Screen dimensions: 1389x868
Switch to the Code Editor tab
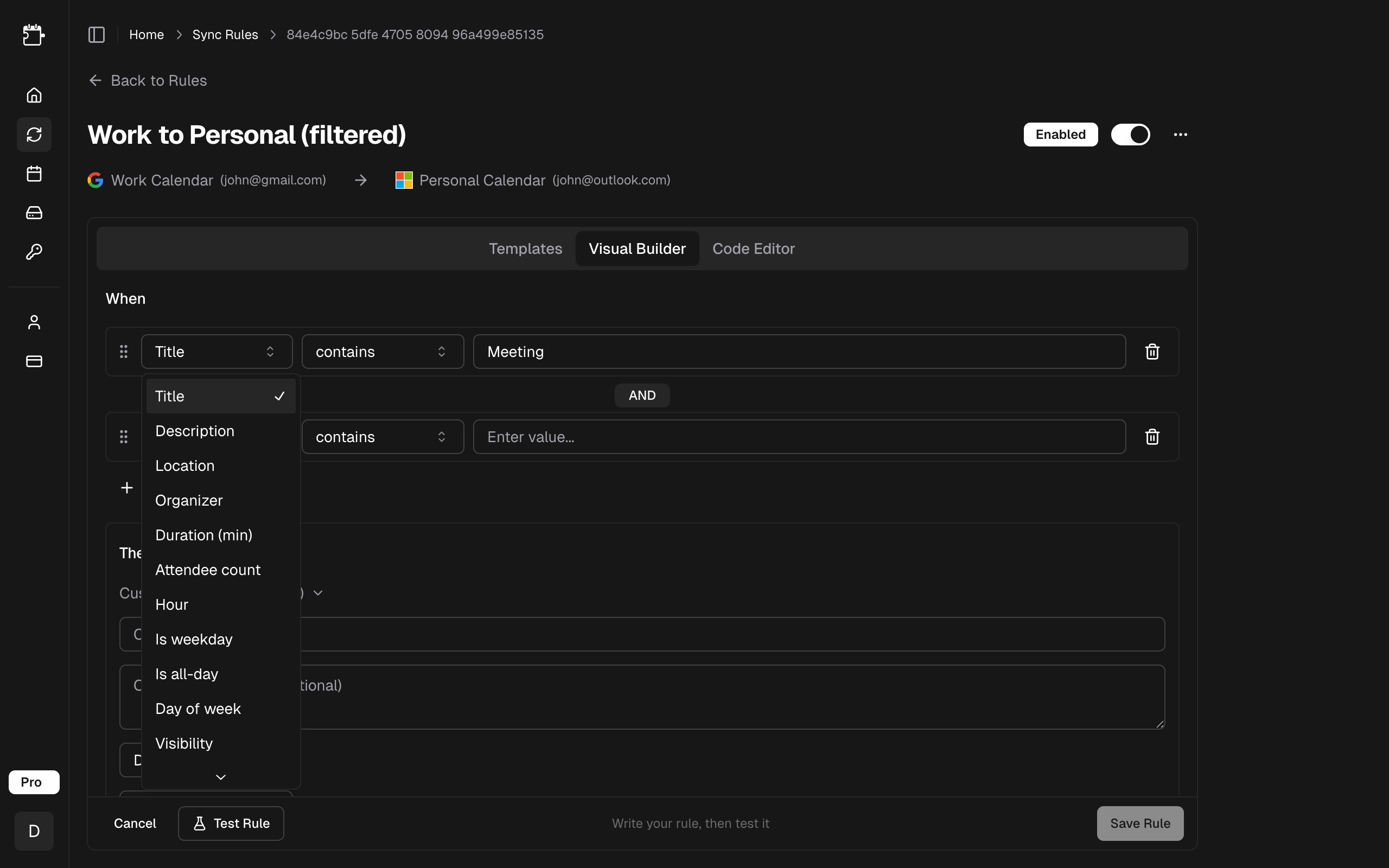point(753,248)
